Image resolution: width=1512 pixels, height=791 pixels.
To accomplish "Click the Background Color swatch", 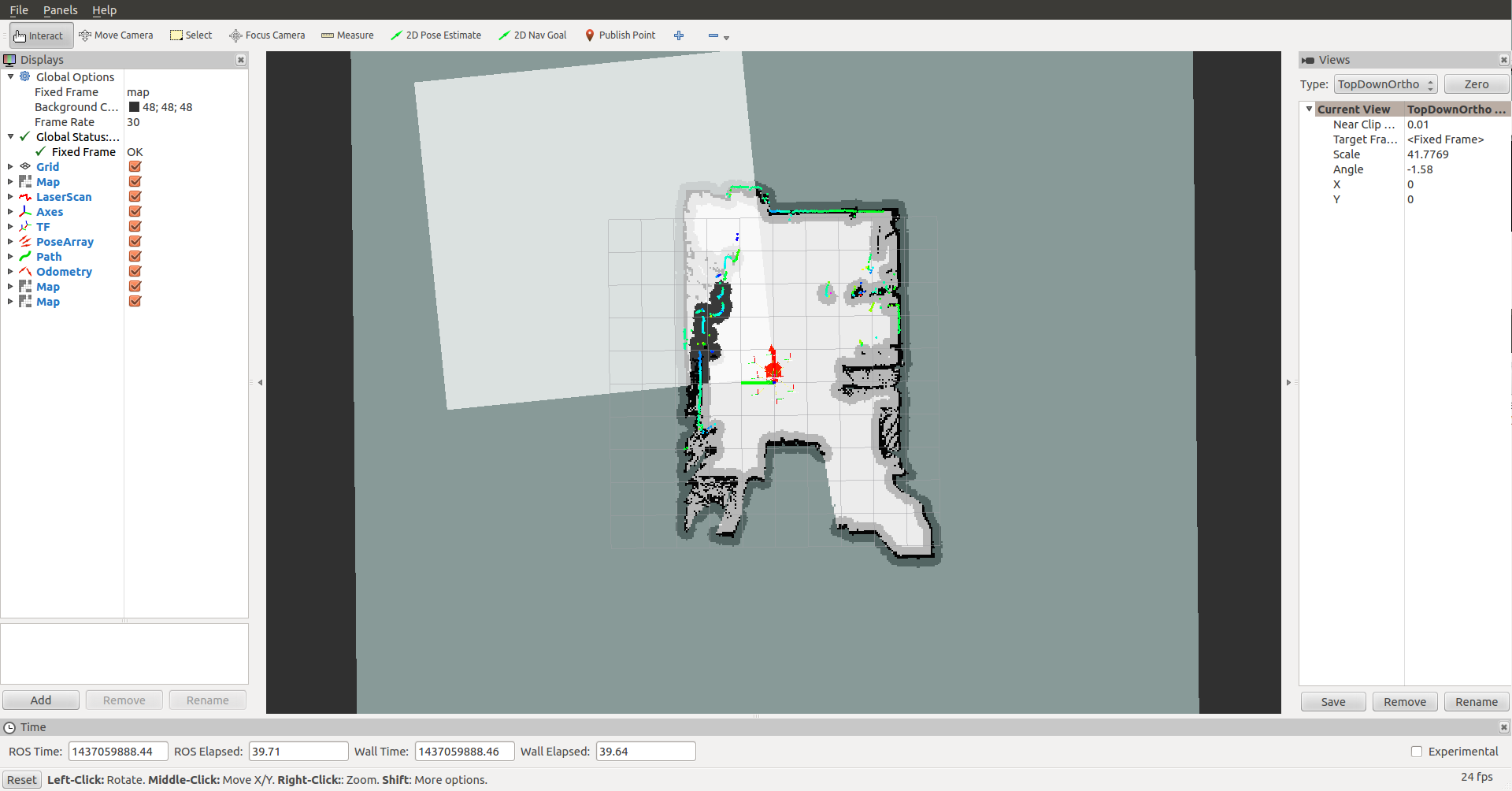I will (x=134, y=107).
